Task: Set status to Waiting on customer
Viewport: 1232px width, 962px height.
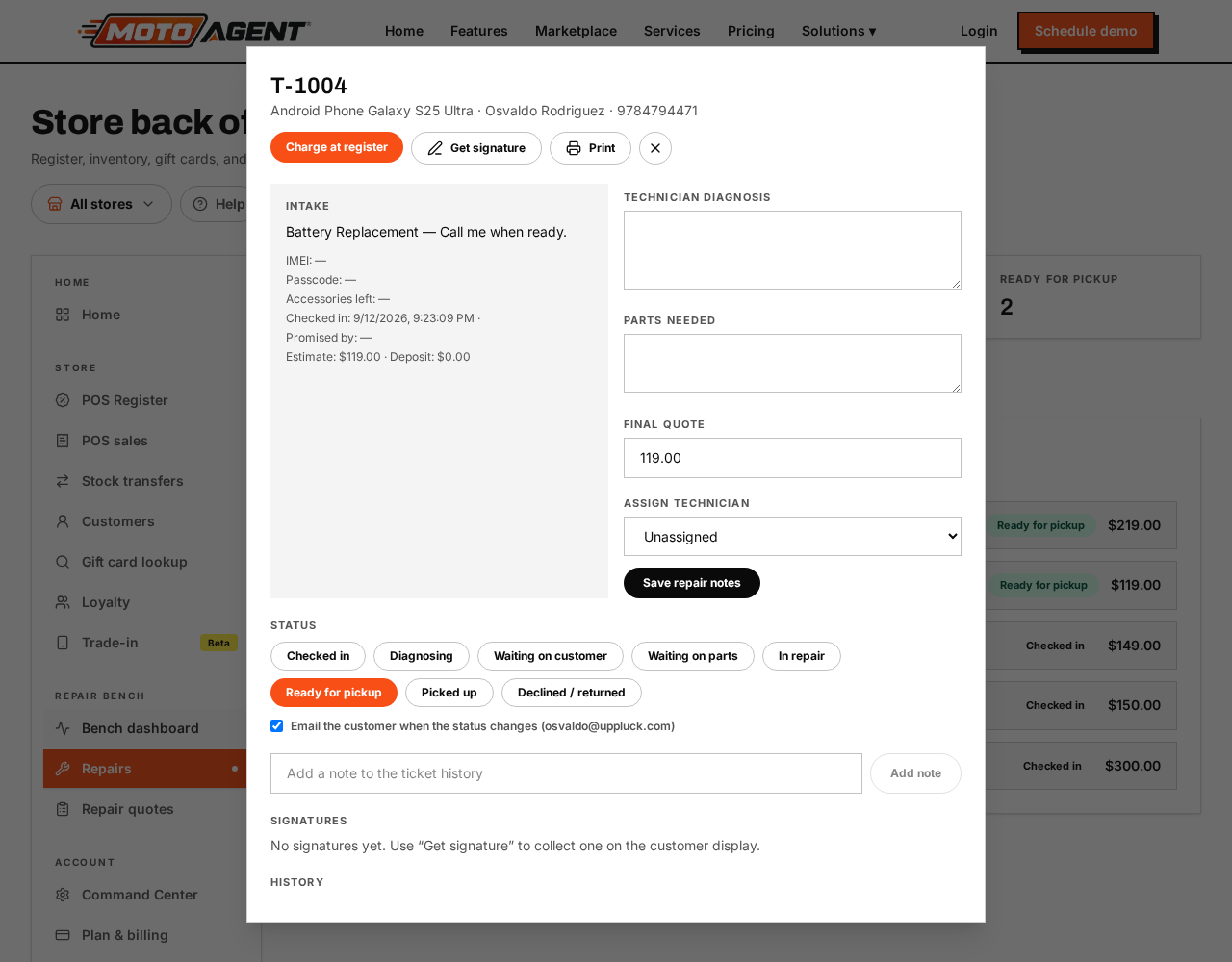Action: (x=551, y=656)
